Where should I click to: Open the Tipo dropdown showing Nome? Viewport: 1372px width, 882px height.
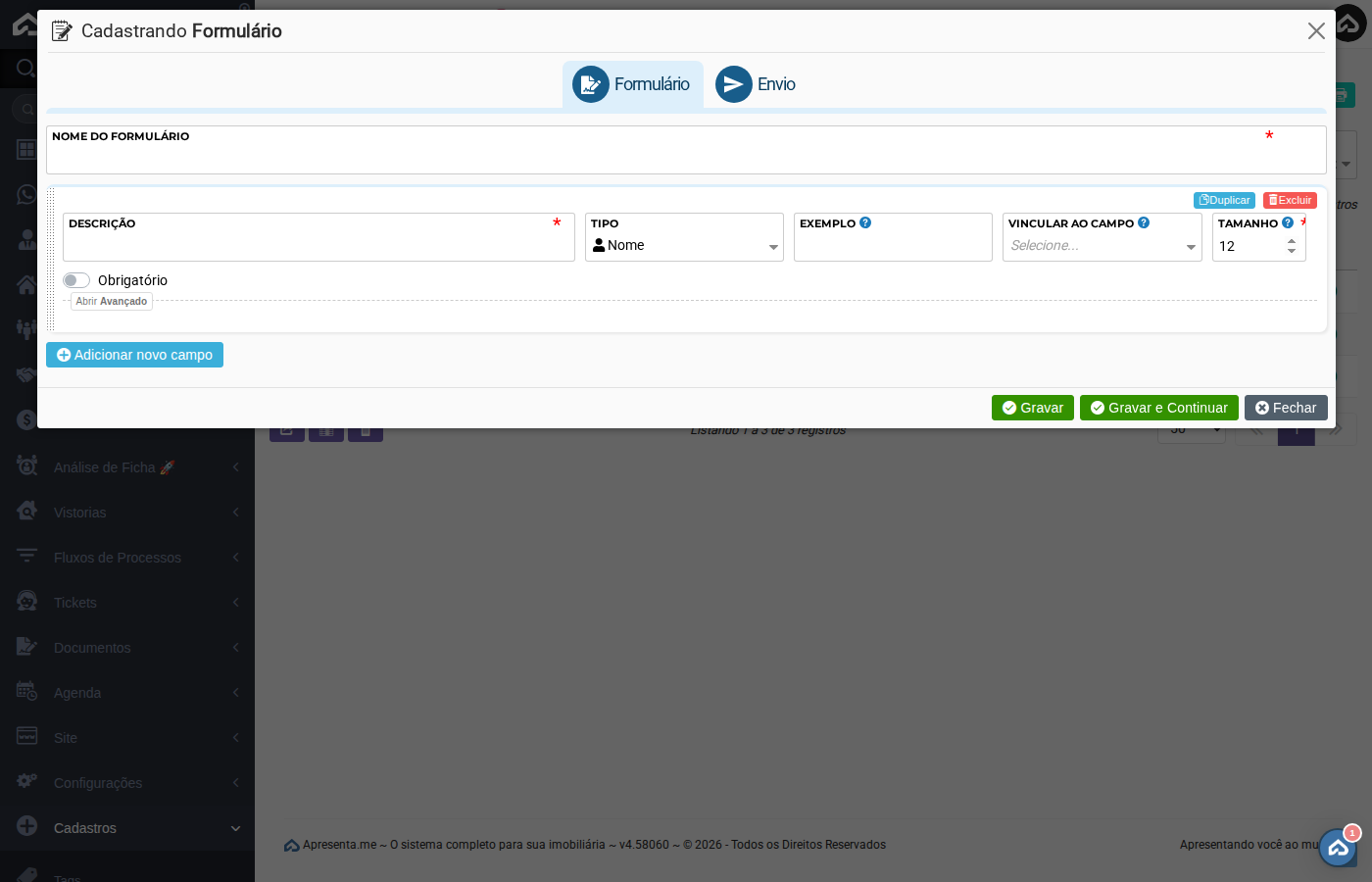click(684, 246)
